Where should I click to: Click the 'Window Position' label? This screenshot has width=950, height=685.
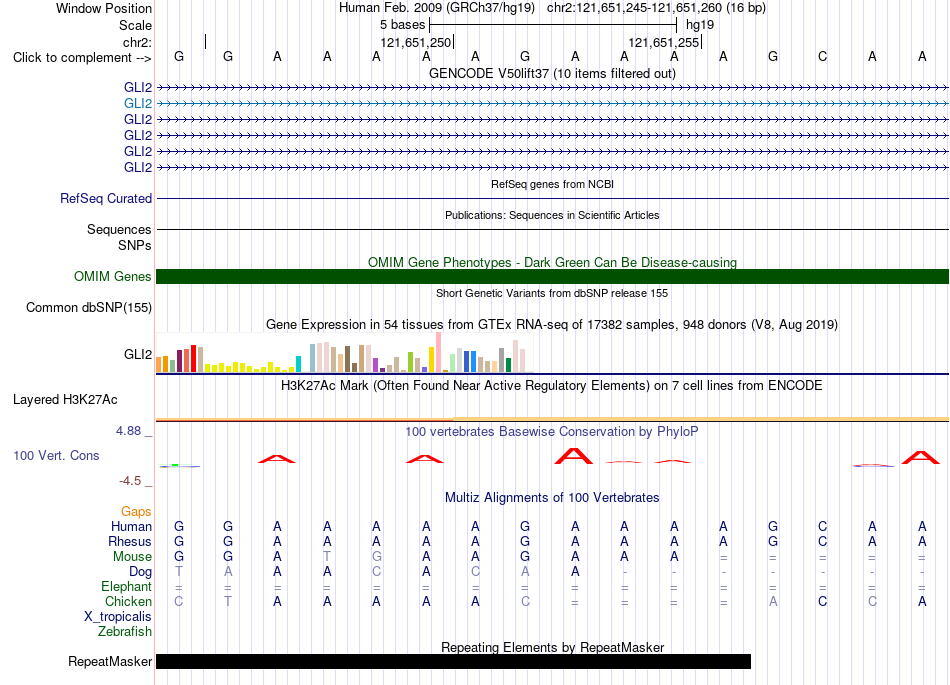click(104, 8)
